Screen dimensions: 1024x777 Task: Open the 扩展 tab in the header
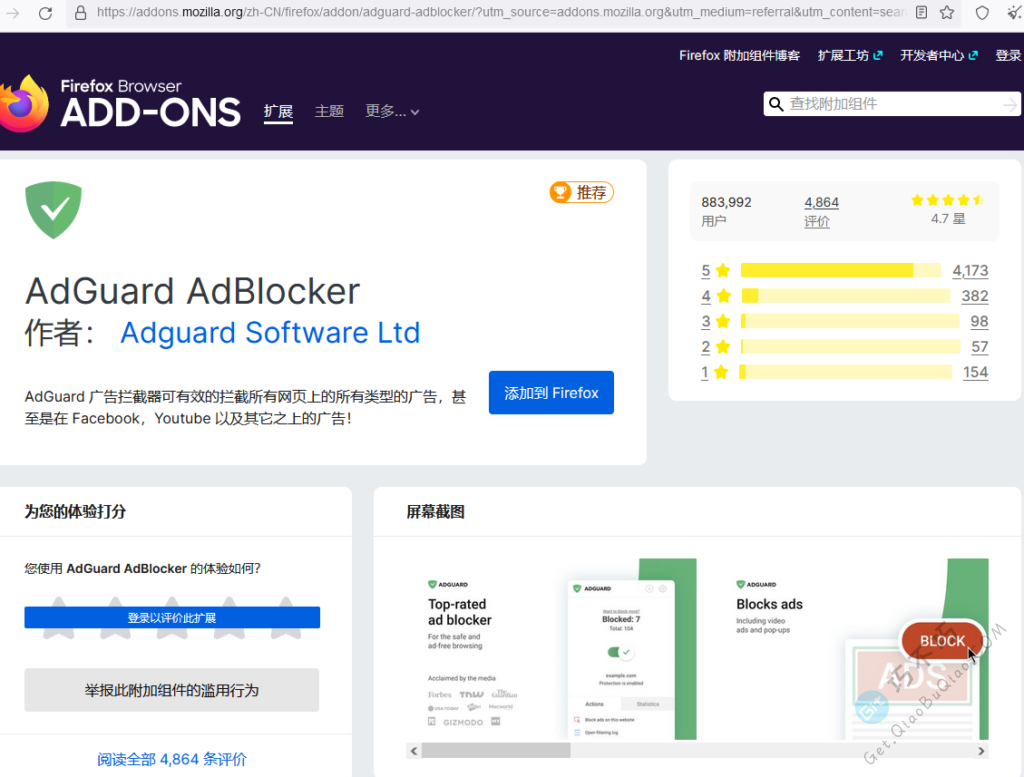(278, 112)
